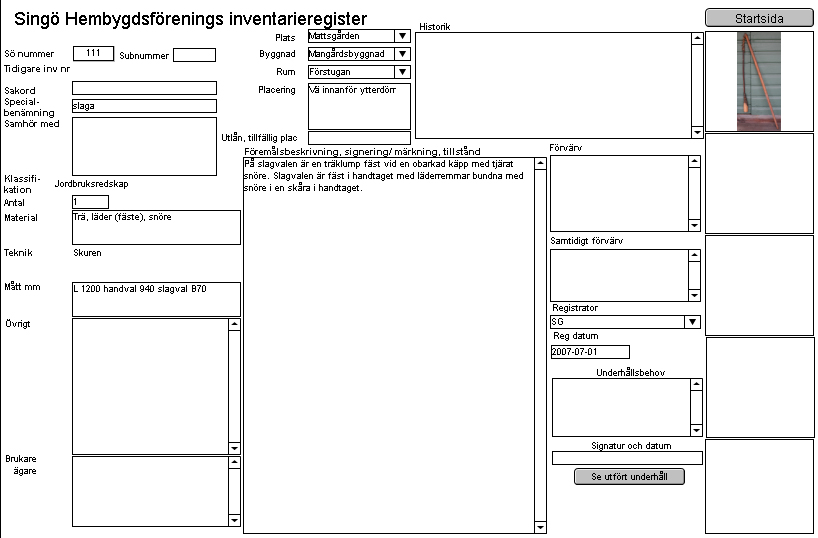Viewport: 818px width, 538px height.
Task: Click the empty image box directly below flail photo
Action: [759, 183]
